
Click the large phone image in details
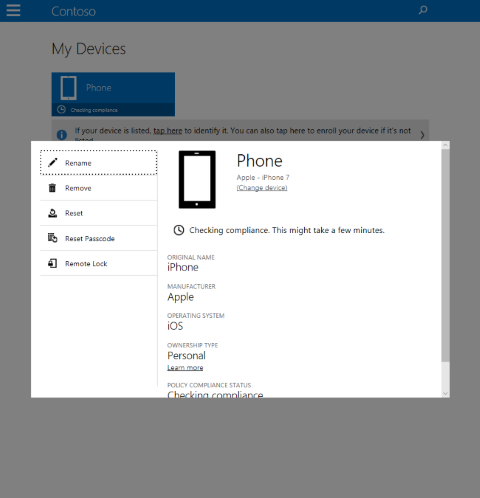click(x=197, y=180)
